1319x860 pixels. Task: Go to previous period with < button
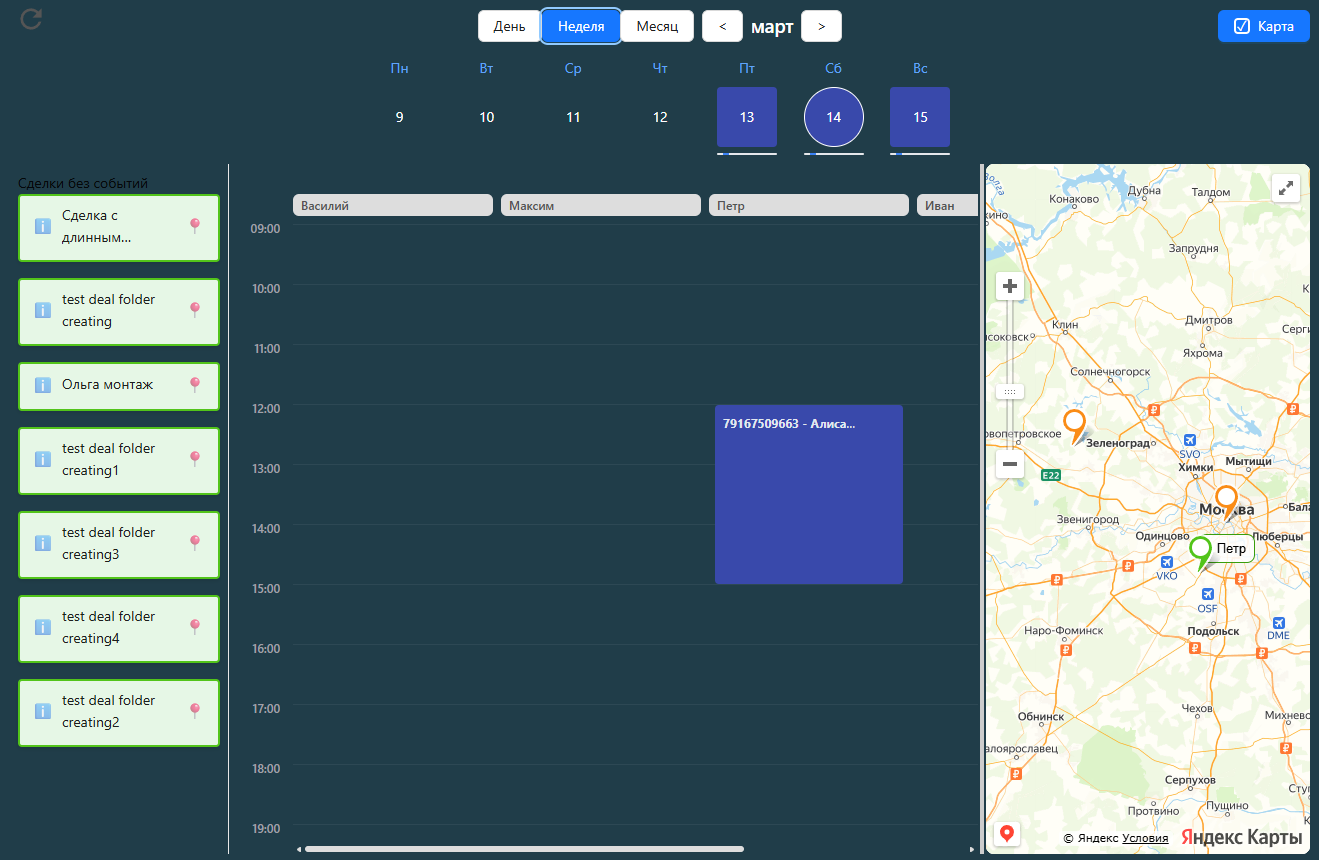[x=722, y=26]
